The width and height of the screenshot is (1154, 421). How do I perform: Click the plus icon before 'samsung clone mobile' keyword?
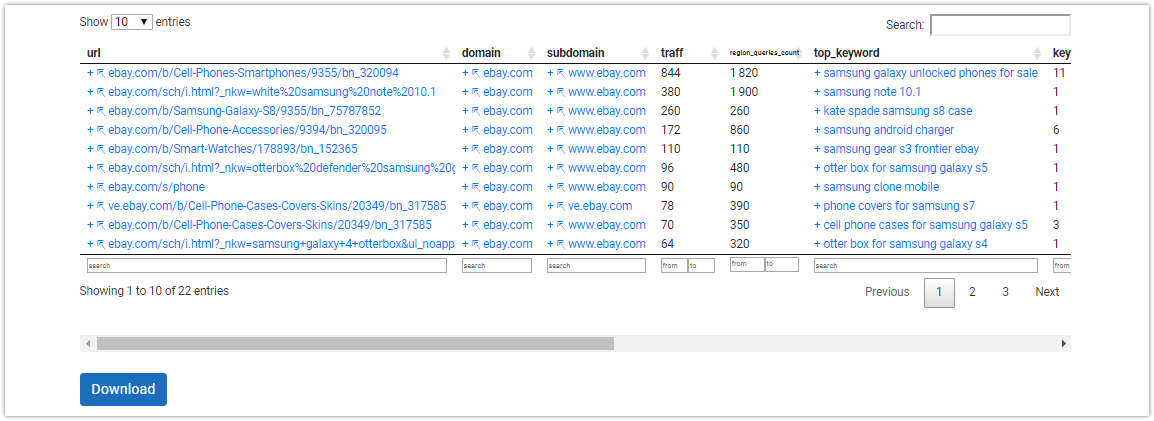click(818, 187)
